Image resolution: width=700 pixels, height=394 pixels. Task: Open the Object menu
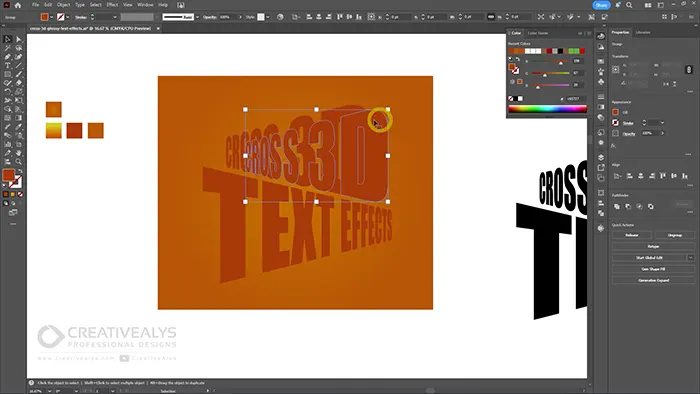[x=63, y=5]
